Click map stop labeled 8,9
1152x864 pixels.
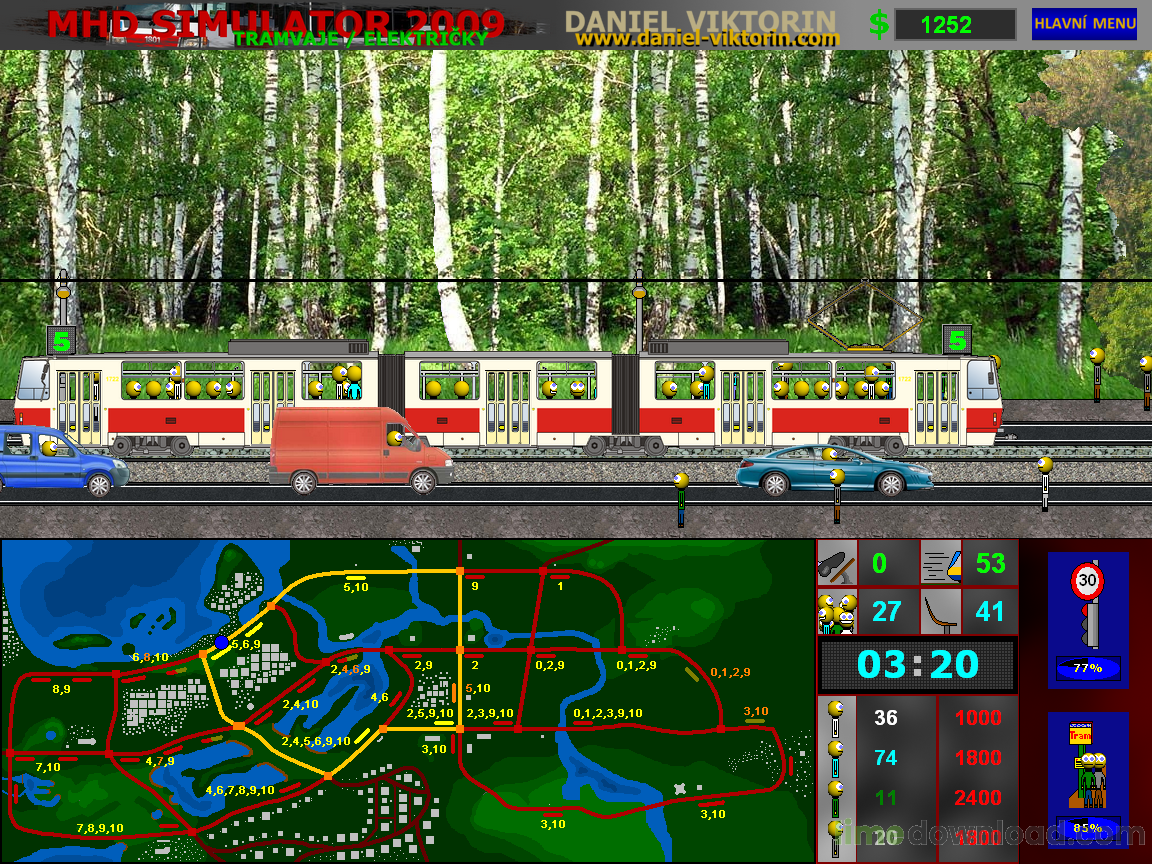(62, 689)
